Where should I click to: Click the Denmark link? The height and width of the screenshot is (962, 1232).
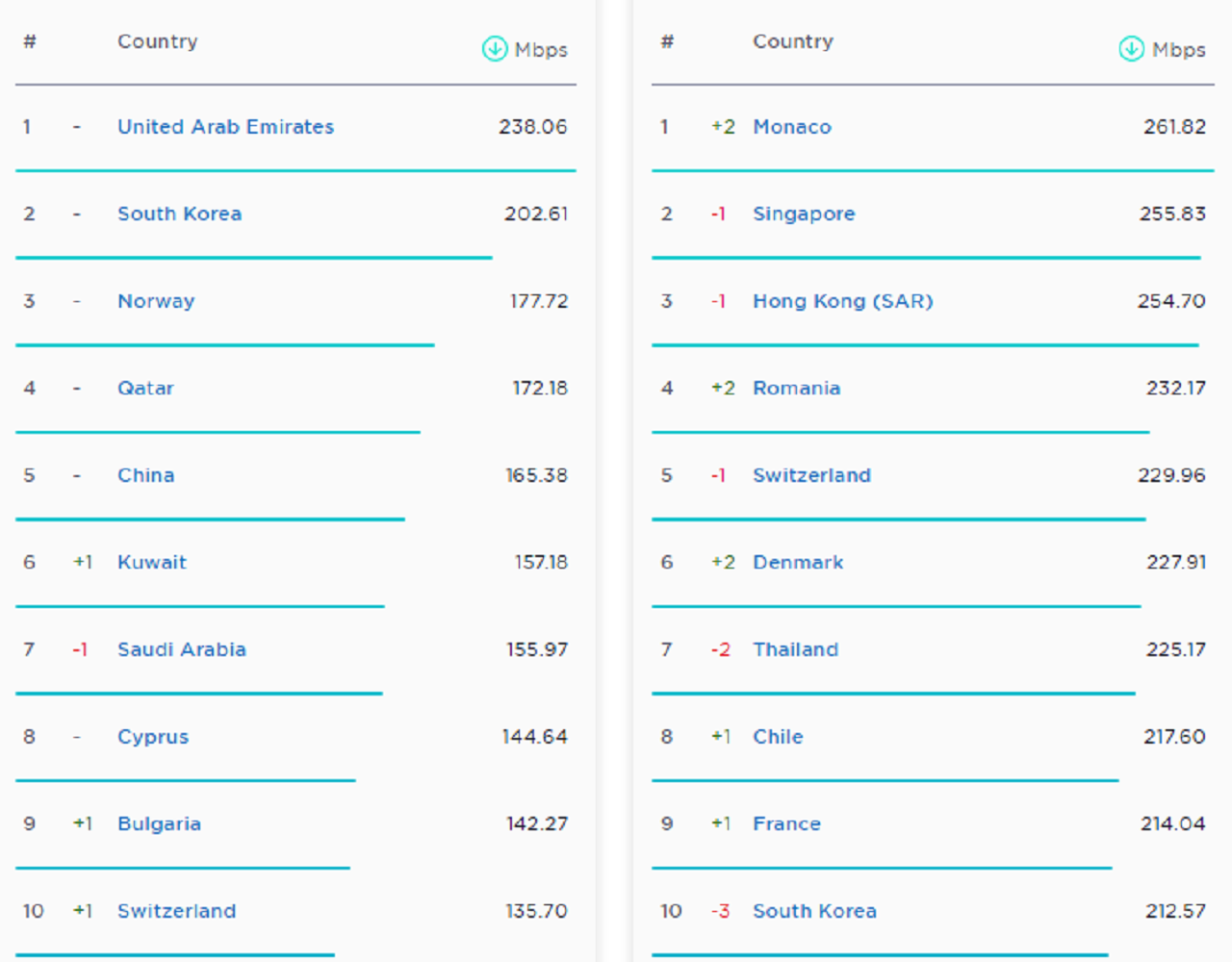tap(797, 562)
